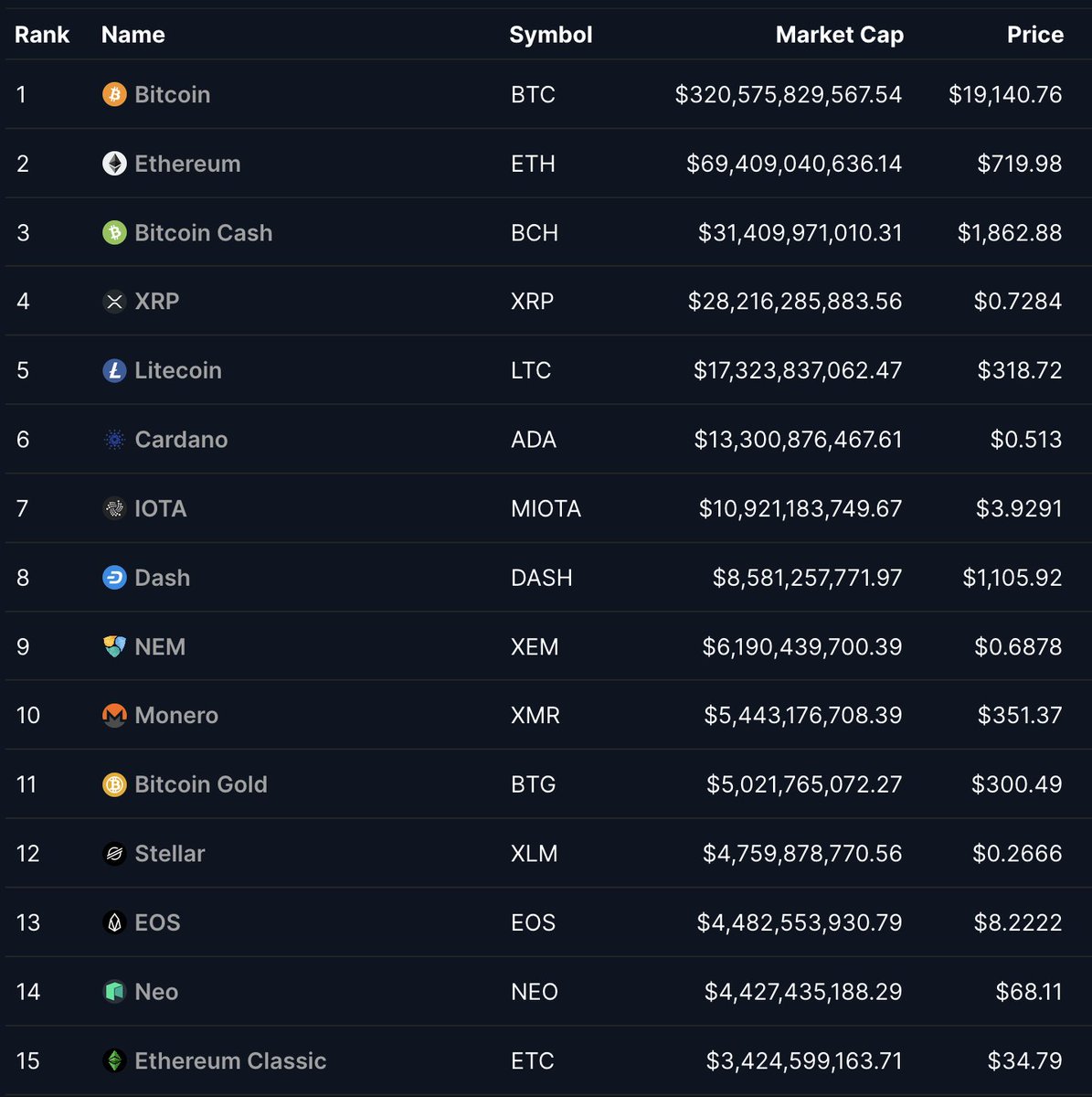Open the Bitcoin Gold name link

coord(201,784)
